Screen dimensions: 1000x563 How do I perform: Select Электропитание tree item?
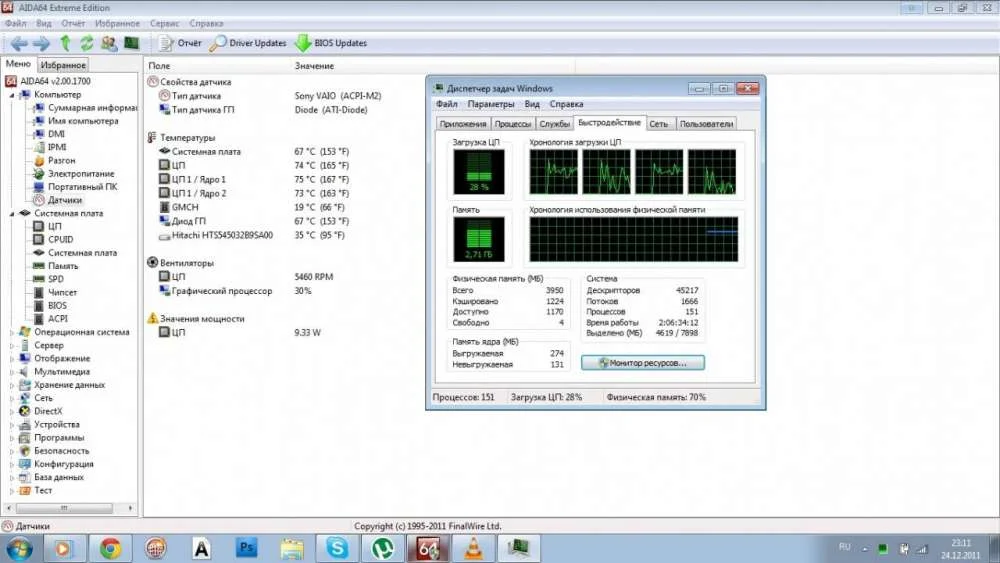pos(74,173)
